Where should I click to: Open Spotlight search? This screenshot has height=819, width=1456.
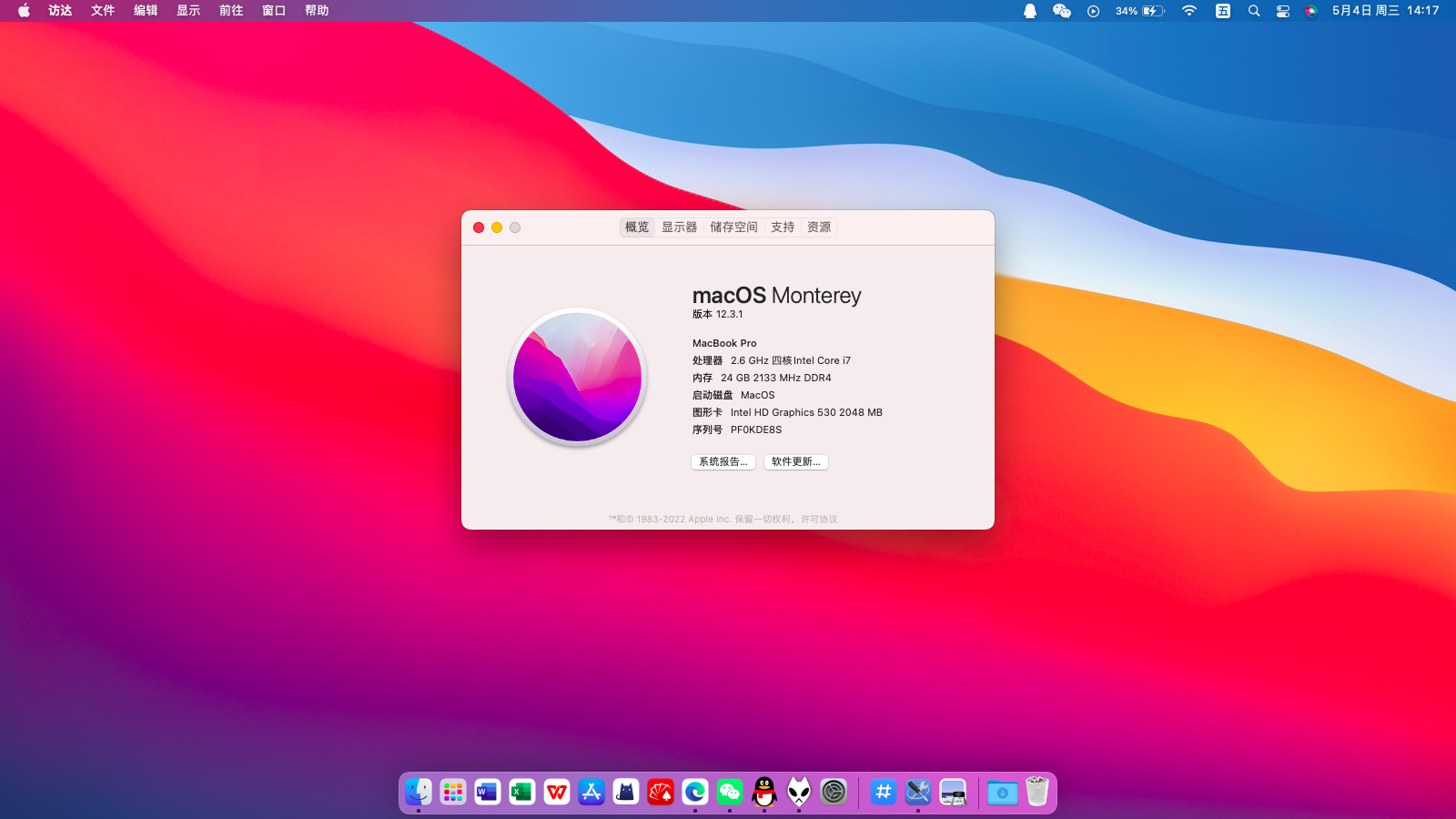(1254, 11)
